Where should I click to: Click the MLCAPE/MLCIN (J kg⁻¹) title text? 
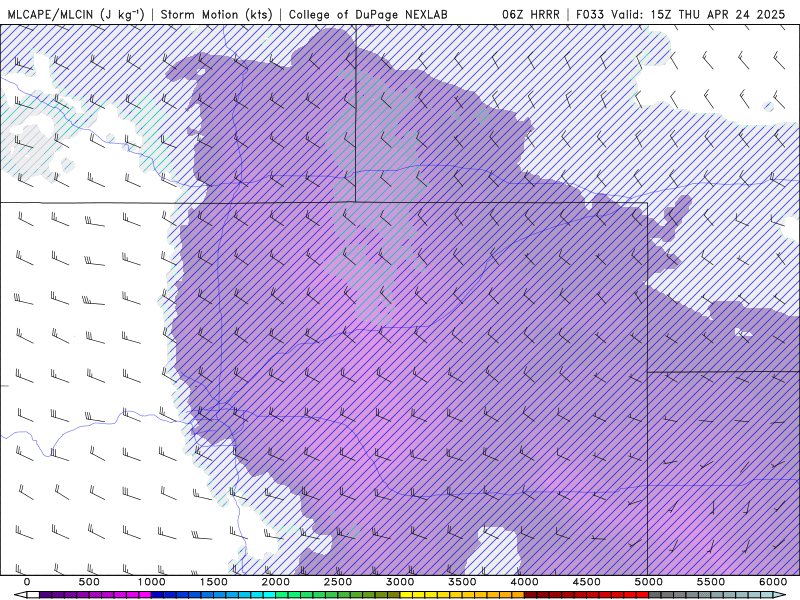[76, 14]
